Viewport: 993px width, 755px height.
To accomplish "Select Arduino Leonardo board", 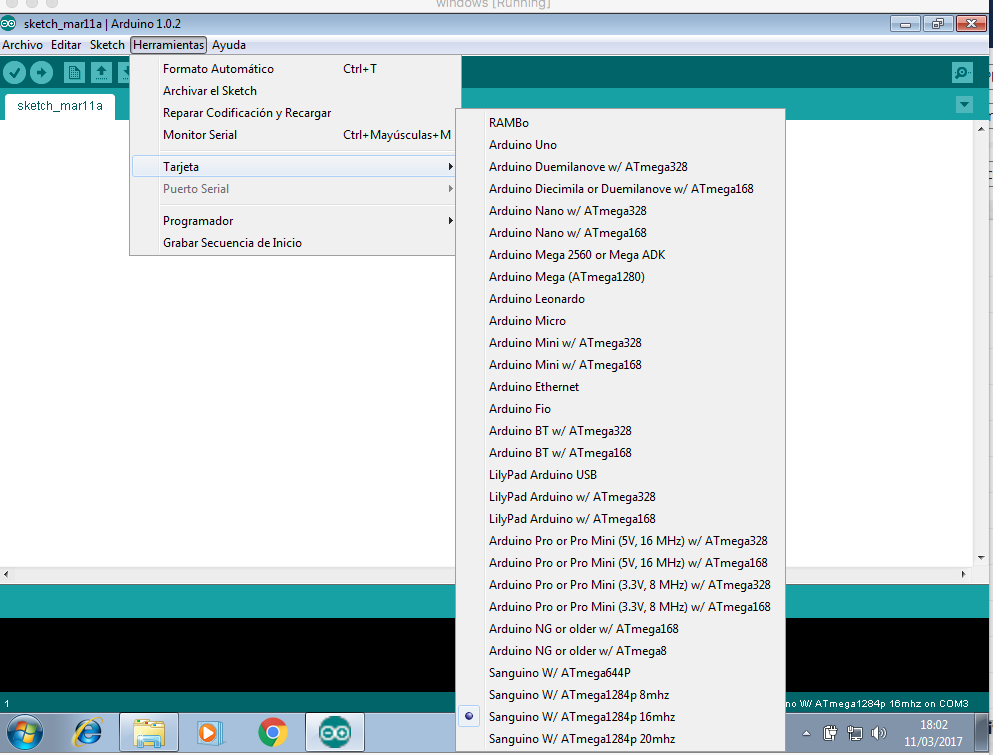I will tap(621, 299).
